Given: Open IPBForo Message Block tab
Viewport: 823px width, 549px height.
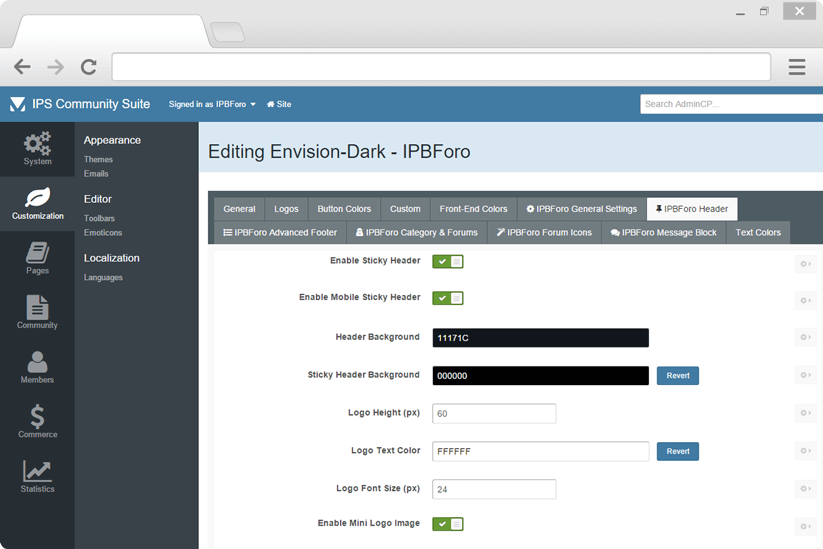Looking at the screenshot, I should [663, 233].
